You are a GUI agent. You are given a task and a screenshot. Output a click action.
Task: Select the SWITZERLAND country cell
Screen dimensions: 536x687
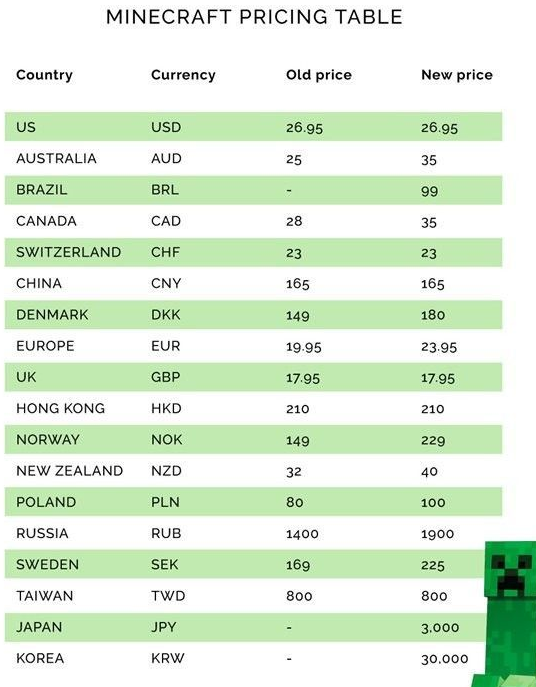point(68,252)
